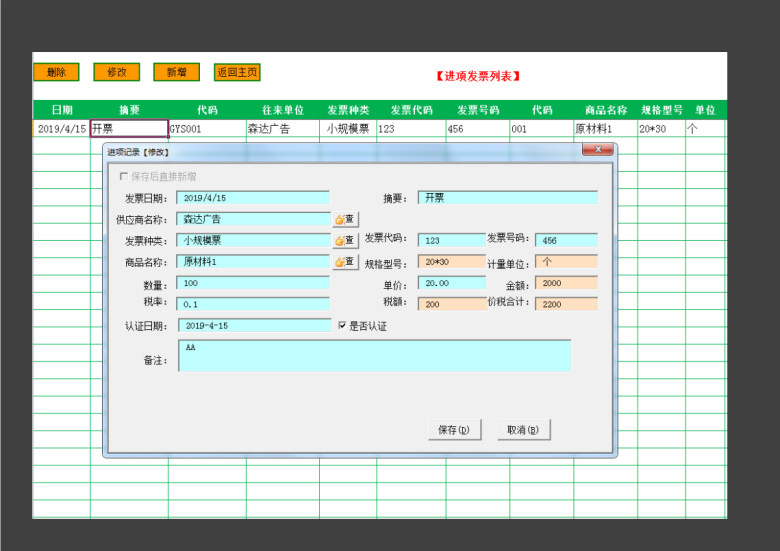The height and width of the screenshot is (551, 780).
Task: Click the 返回主页 button
Action: click(237, 72)
